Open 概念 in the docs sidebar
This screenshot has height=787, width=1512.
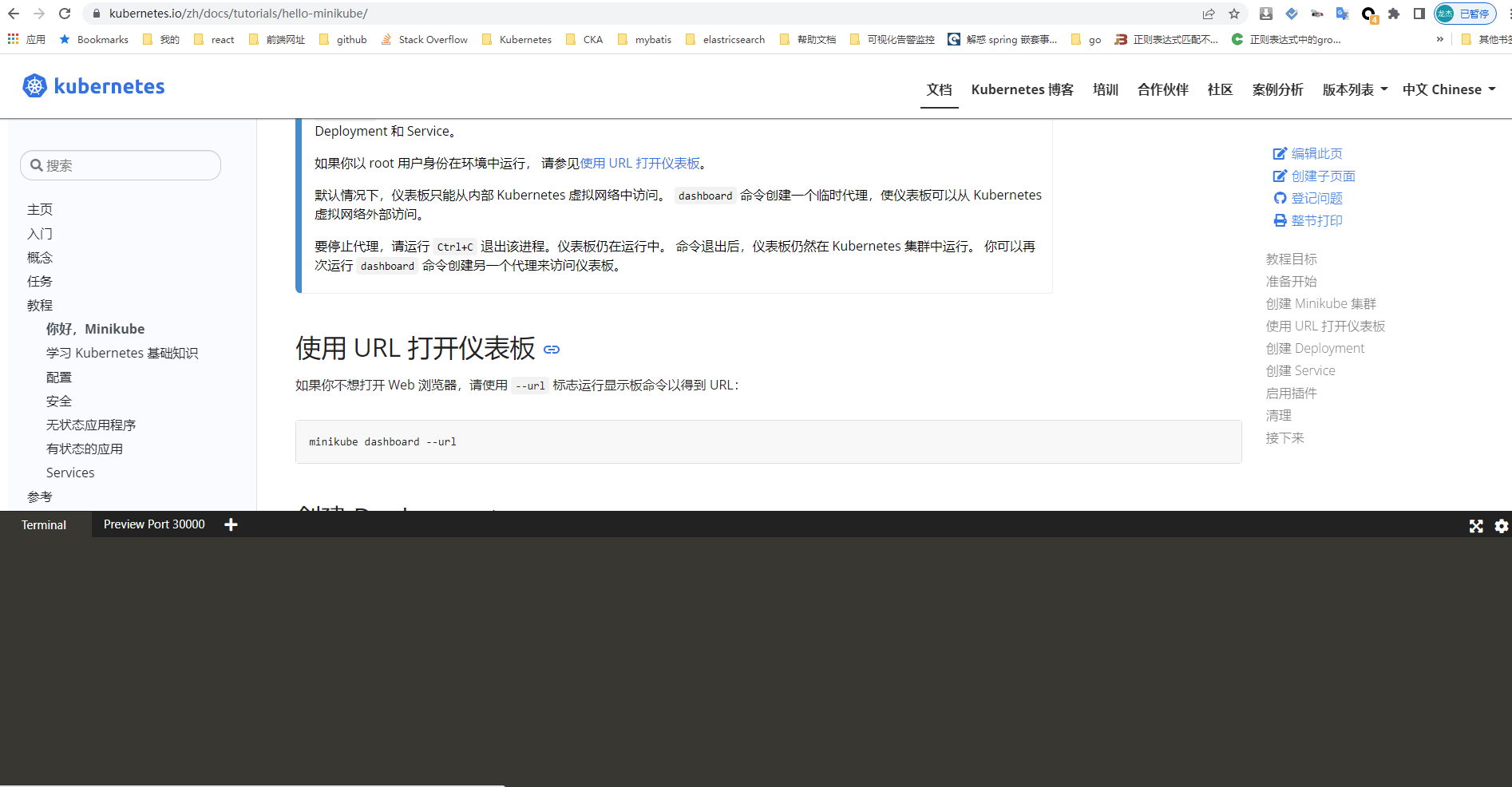[40, 257]
